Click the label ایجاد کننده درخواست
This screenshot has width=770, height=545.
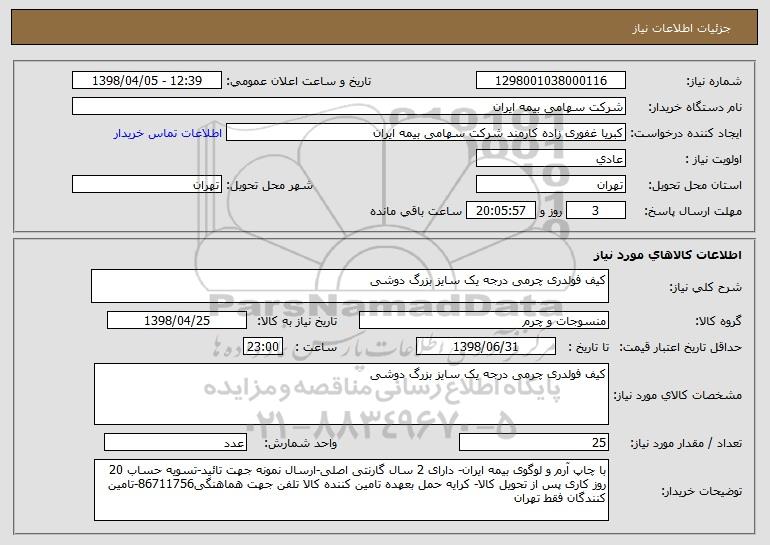click(x=686, y=134)
